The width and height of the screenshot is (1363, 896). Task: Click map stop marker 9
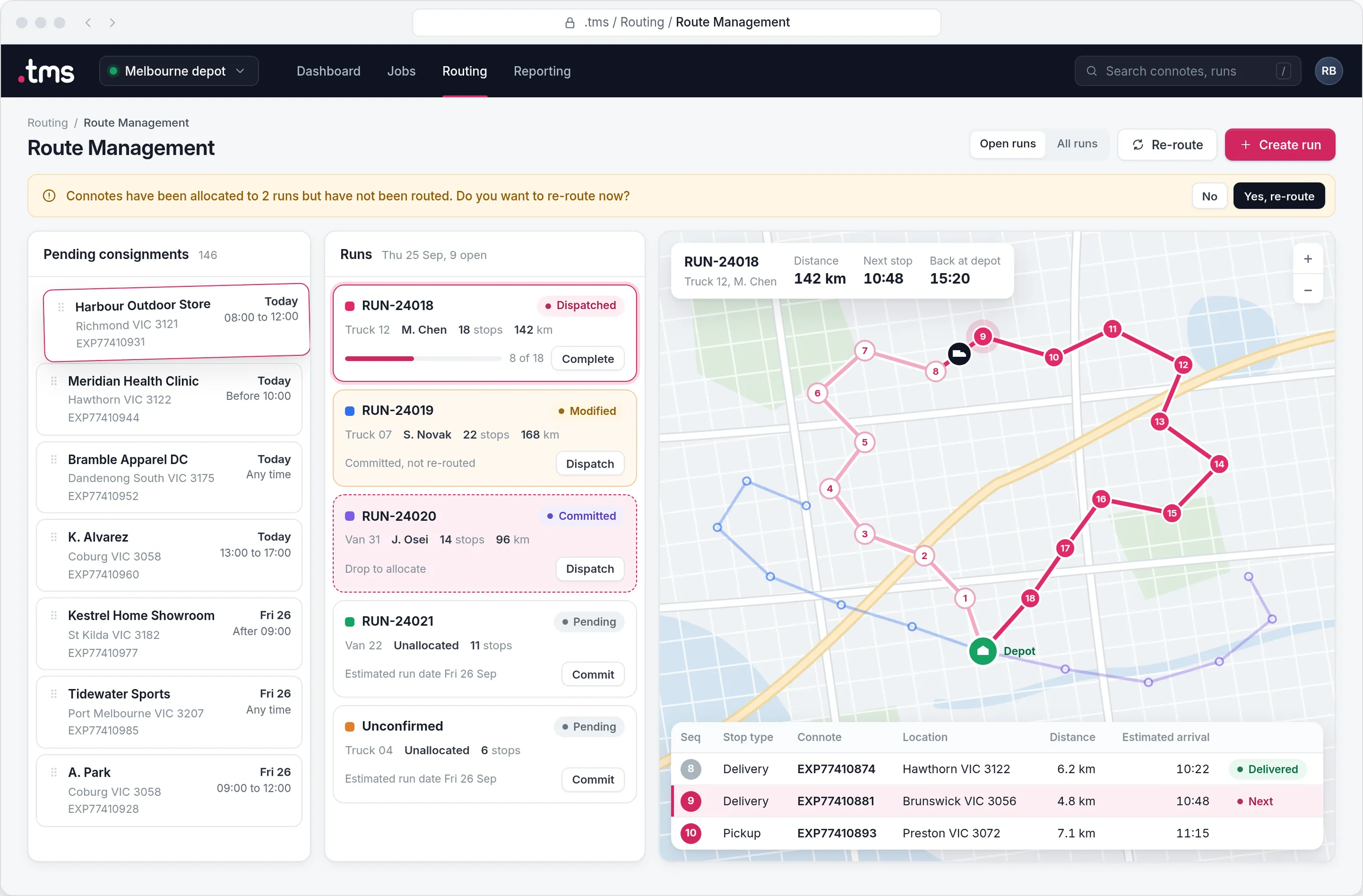click(x=983, y=336)
